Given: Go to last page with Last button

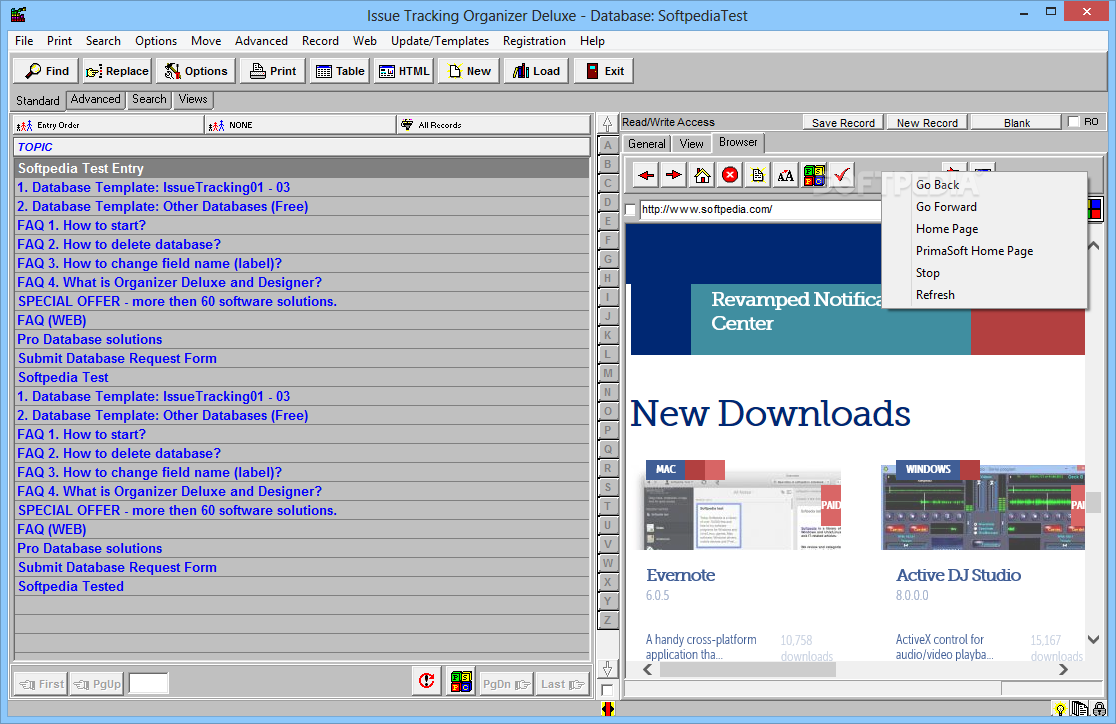Looking at the screenshot, I should point(563,684).
